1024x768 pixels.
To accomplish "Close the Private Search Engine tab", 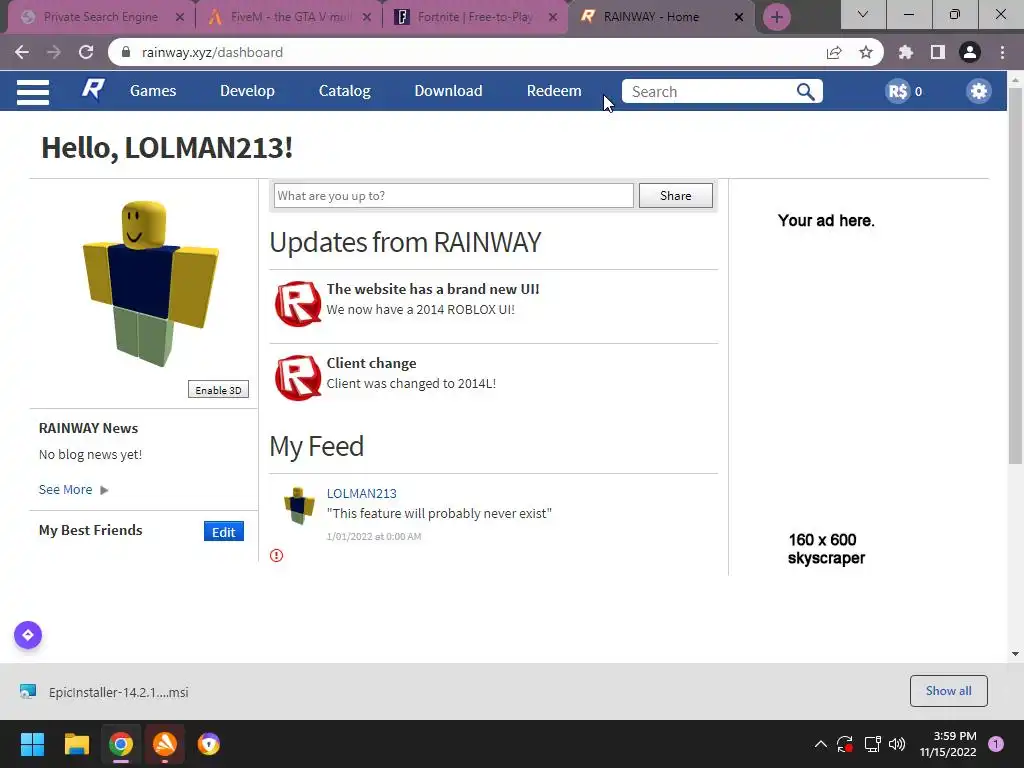I will [x=180, y=17].
